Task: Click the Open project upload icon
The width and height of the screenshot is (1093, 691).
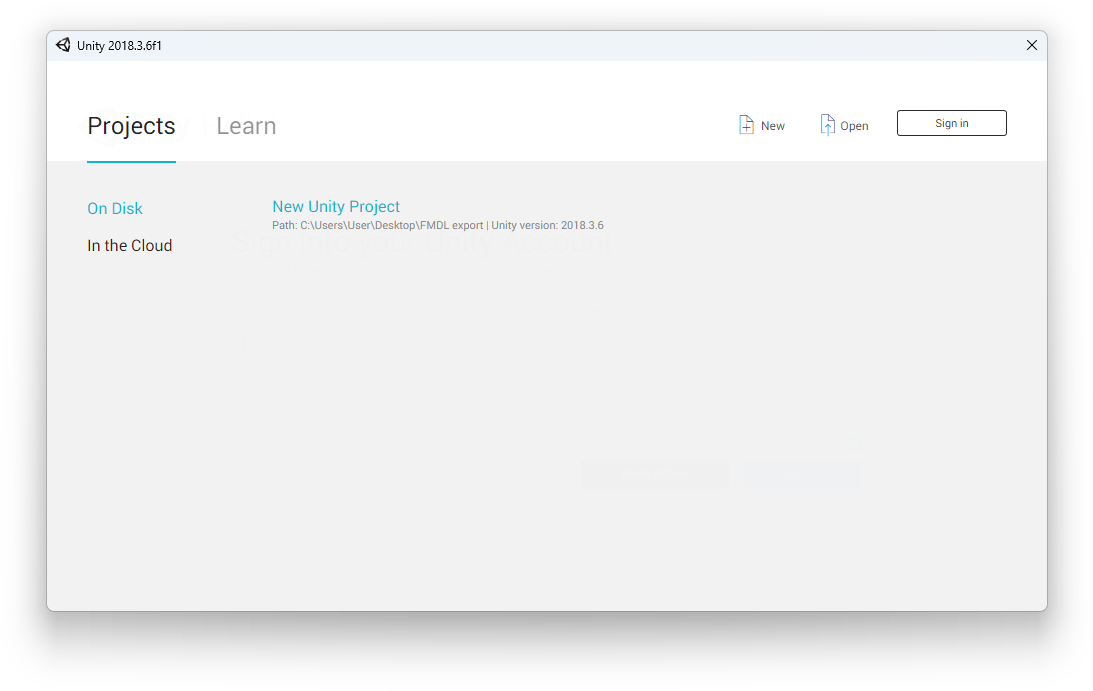Action: (x=827, y=125)
